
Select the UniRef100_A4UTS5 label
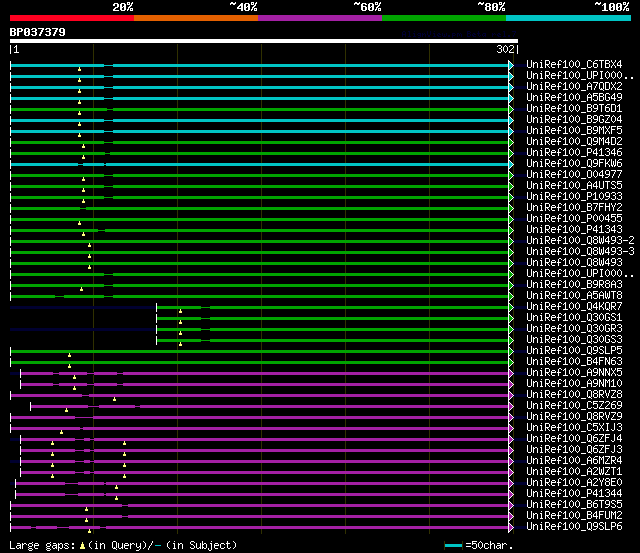tap(574, 186)
